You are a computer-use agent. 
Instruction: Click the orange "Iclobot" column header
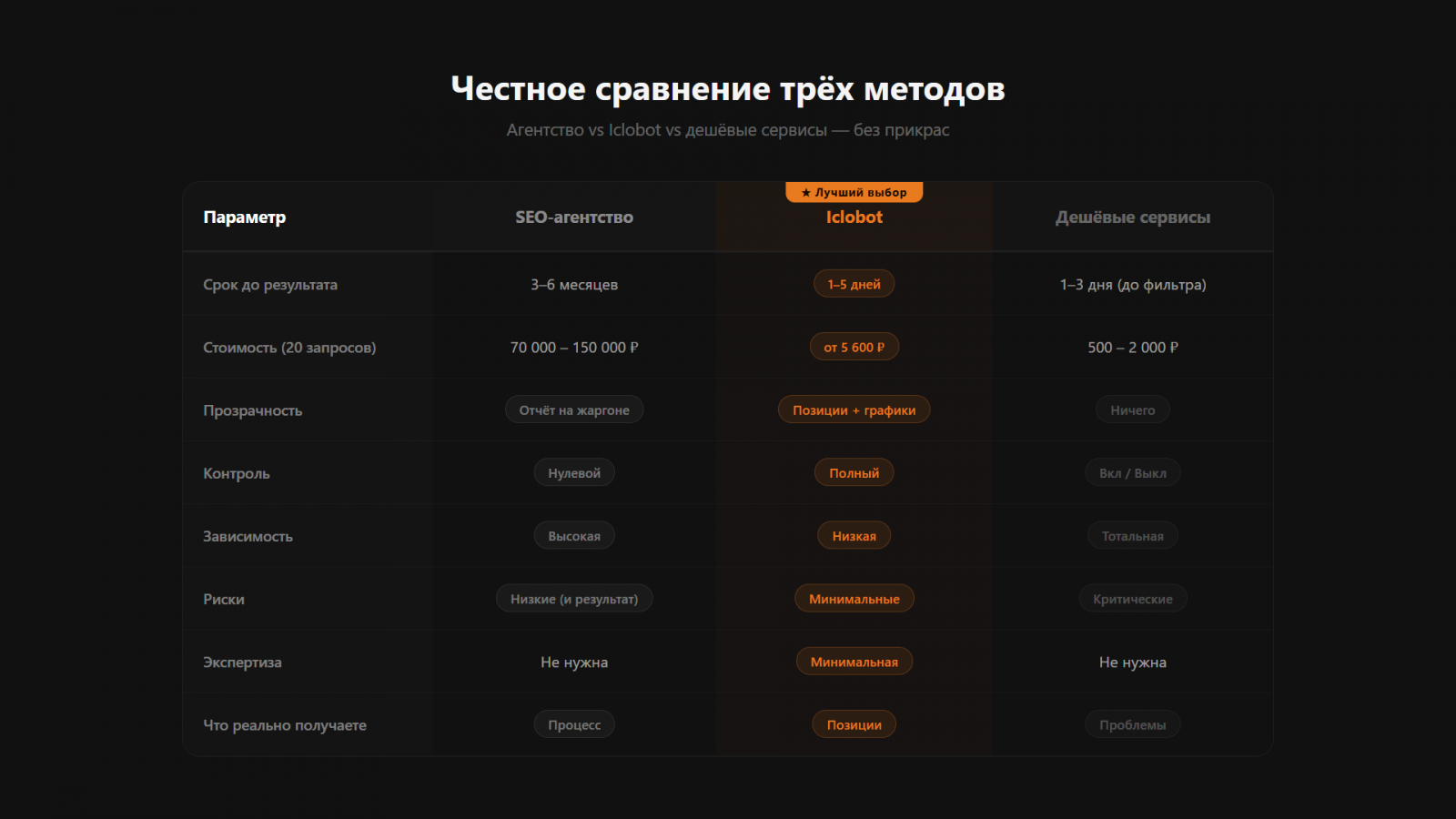(x=854, y=217)
